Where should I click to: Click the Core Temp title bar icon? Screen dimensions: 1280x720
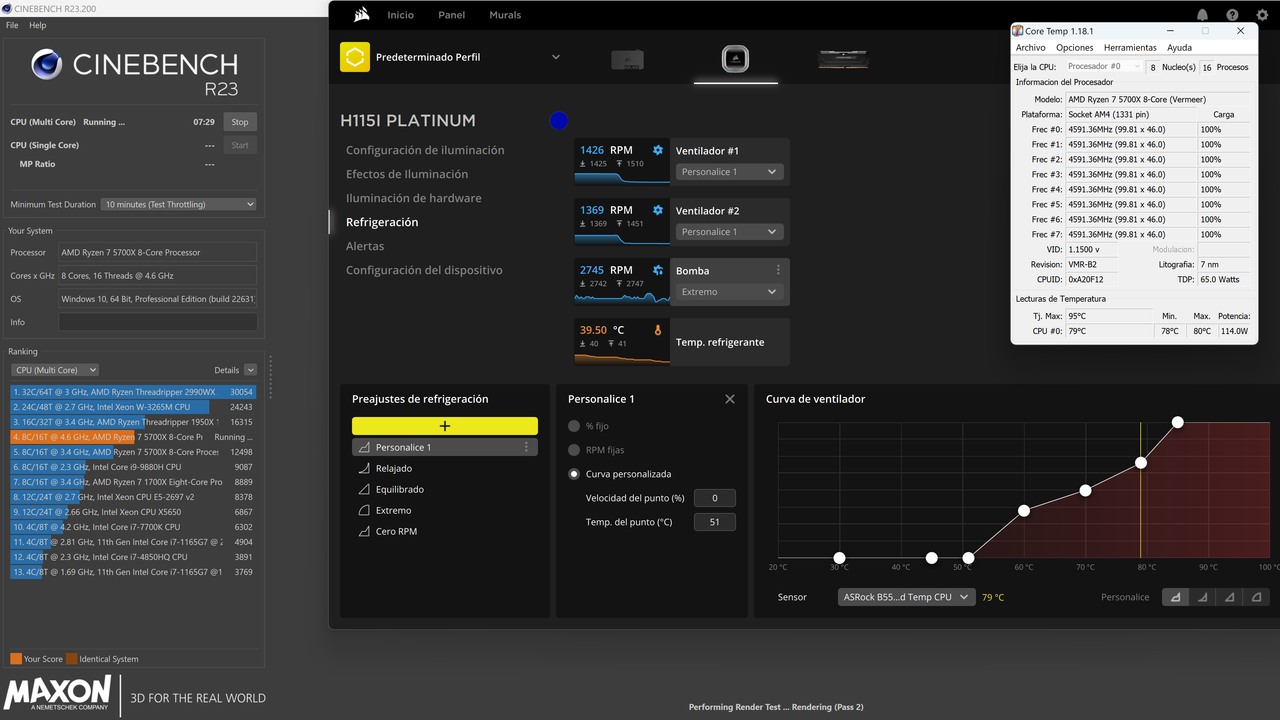point(1018,31)
